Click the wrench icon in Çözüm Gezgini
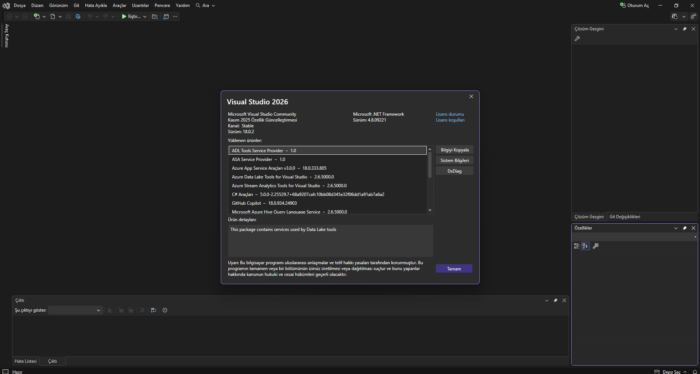Screen dimensions: 700x374 pyautogui.click(x=577, y=39)
